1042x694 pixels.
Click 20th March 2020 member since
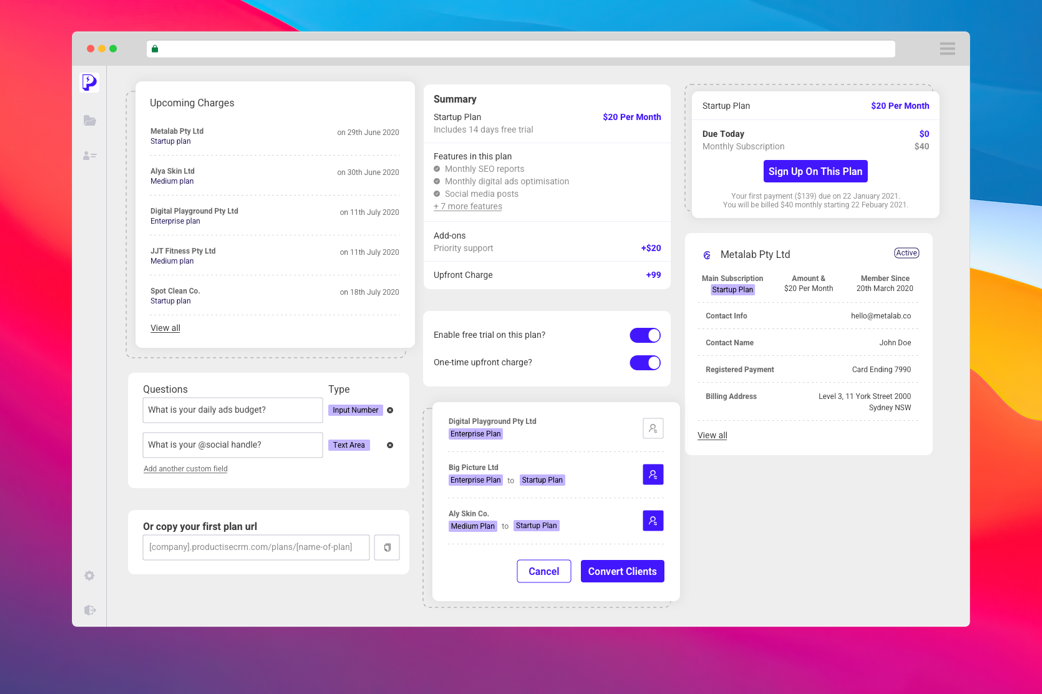(x=885, y=289)
